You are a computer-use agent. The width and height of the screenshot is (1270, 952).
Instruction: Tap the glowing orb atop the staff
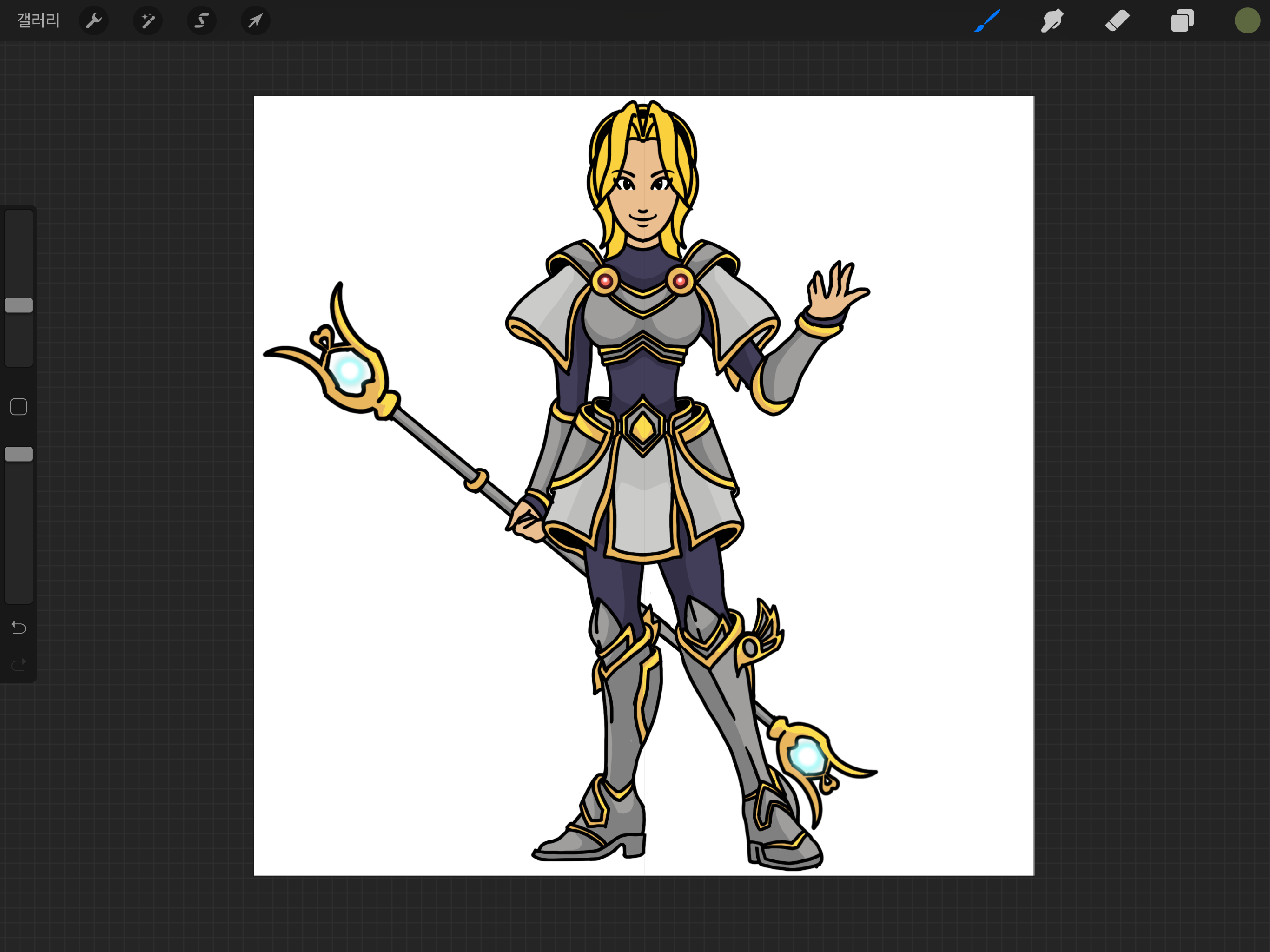(350, 370)
